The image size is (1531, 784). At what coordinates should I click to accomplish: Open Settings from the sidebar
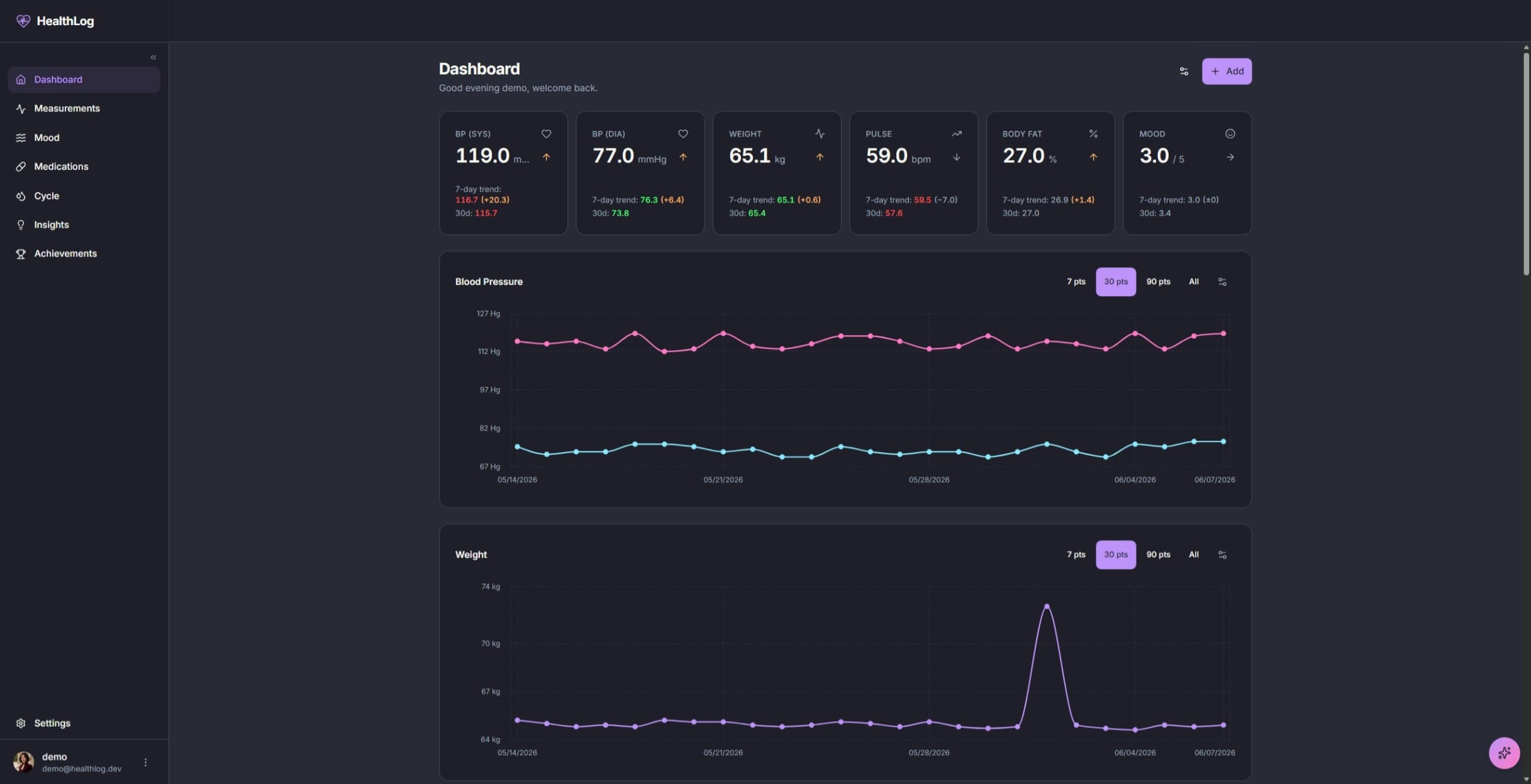pyautogui.click(x=84, y=723)
